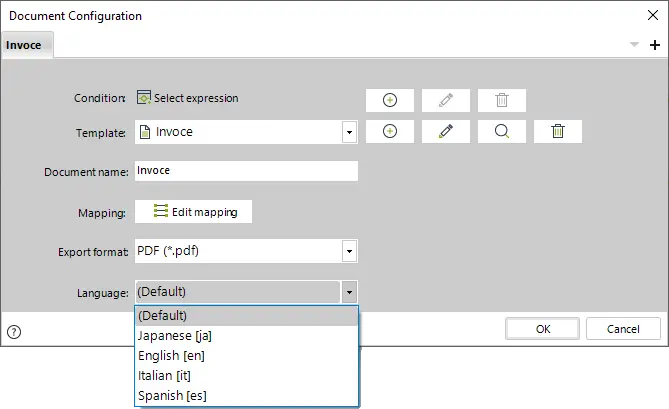Viewport: 669px width, 409px height.
Task: Open the Template Invoce combo box
Action: coord(246,132)
